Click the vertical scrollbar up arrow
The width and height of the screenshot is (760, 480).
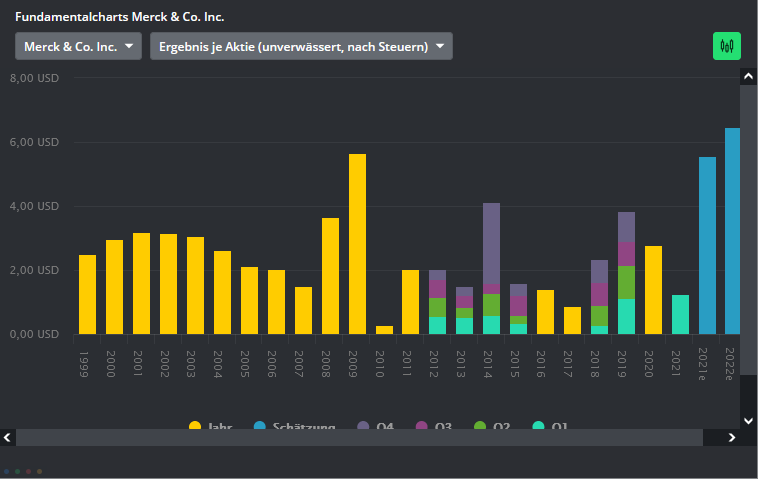click(748, 77)
